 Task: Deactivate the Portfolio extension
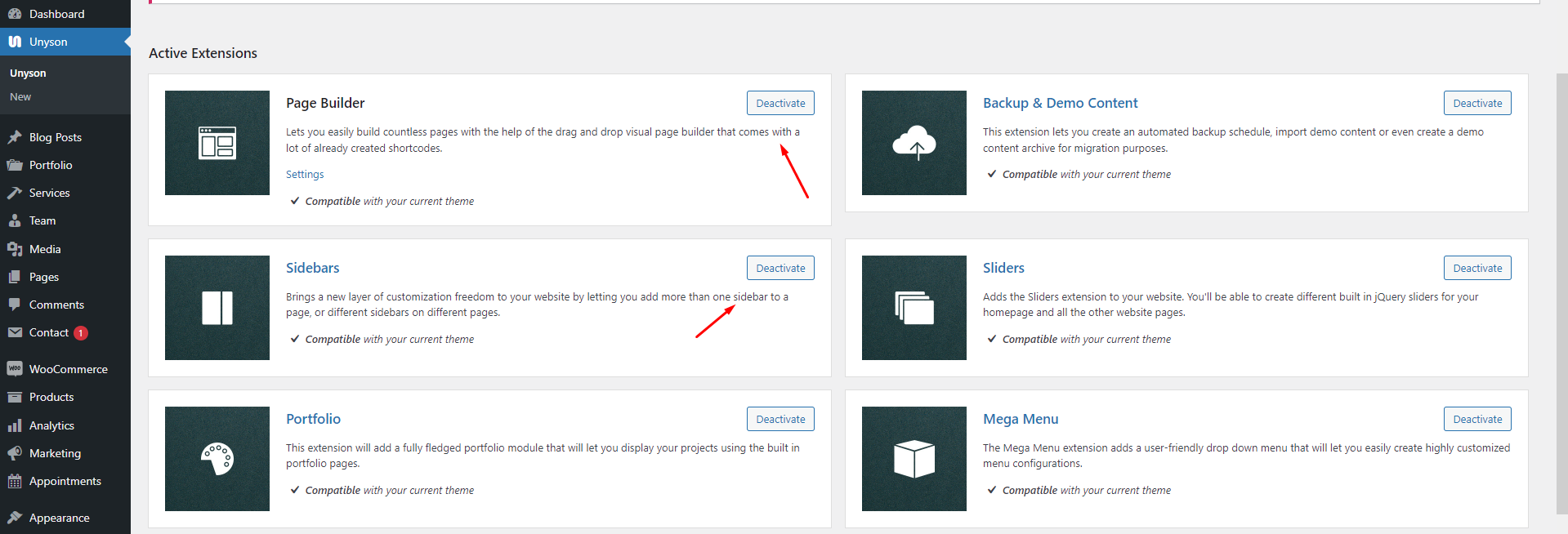(x=780, y=419)
